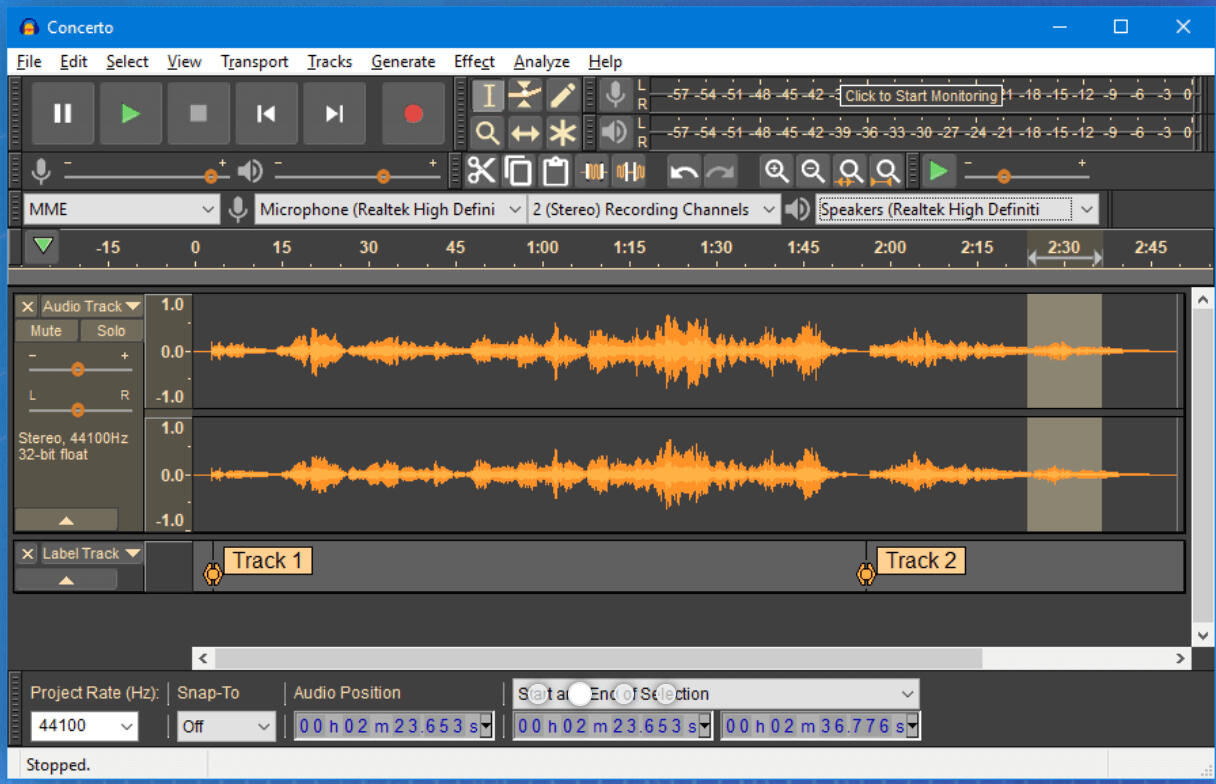The height and width of the screenshot is (784, 1216).
Task: Click the recording meter microphone icon
Action: [x=616, y=95]
